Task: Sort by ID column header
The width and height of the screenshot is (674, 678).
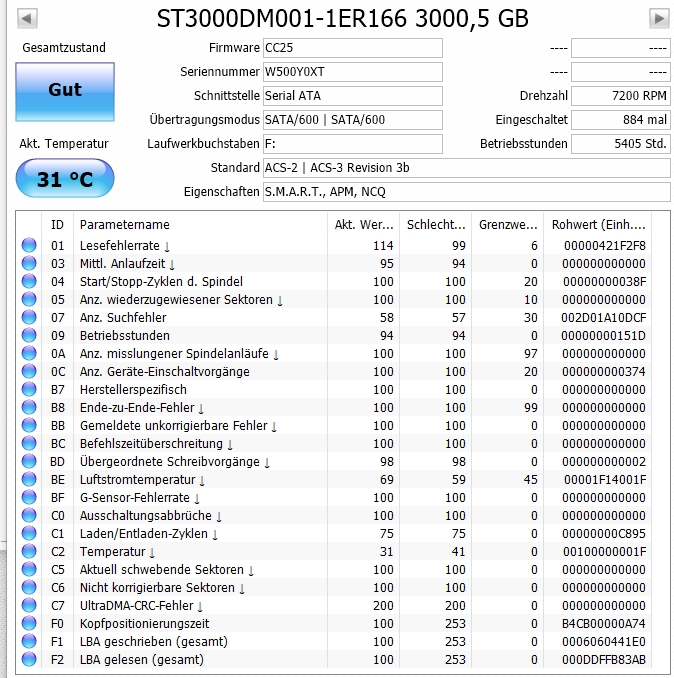Action: click(x=57, y=225)
